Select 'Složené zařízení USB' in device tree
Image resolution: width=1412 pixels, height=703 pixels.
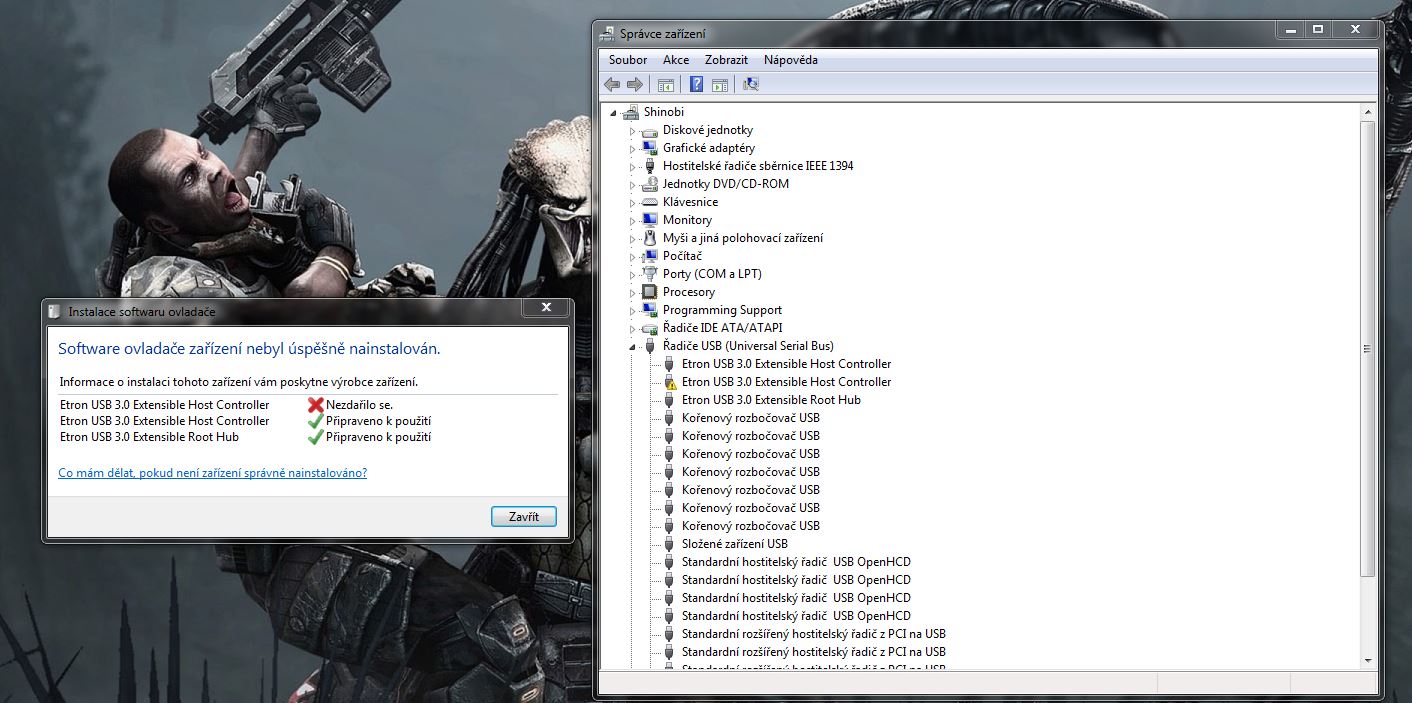(x=735, y=544)
